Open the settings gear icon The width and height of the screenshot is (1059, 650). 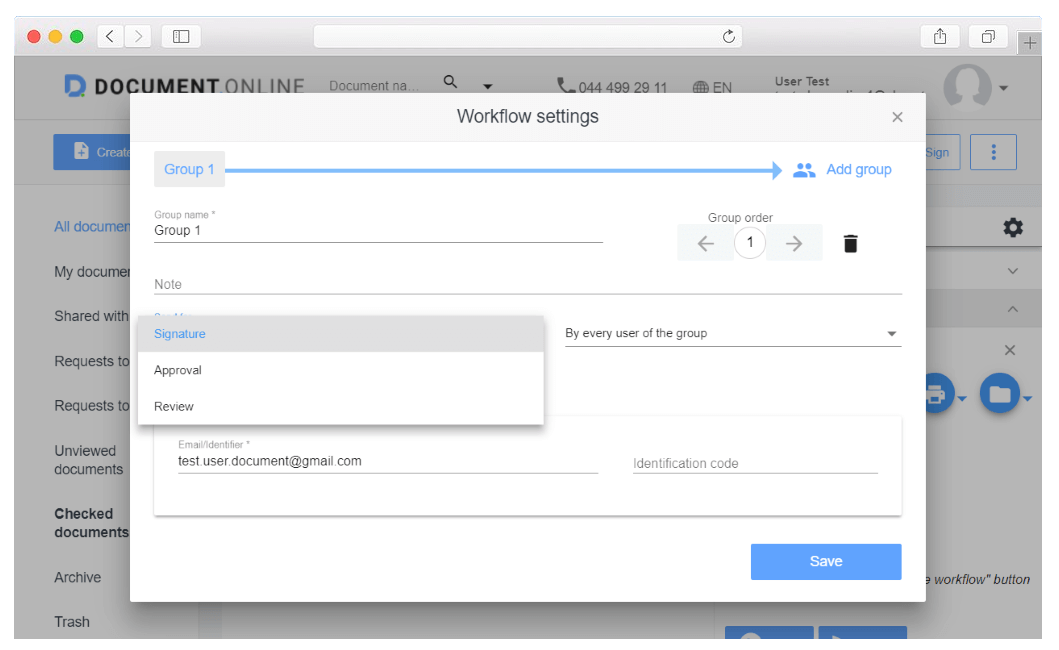point(1012,228)
